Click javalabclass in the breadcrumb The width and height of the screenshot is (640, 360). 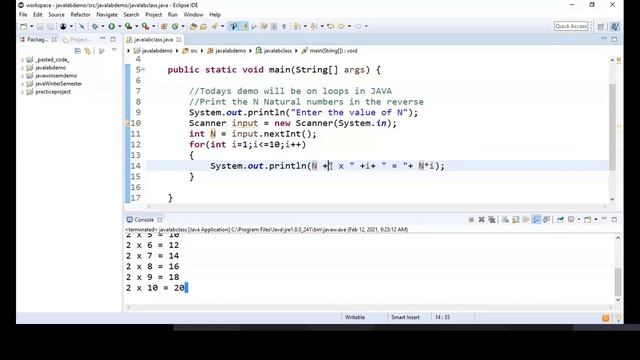click(278, 51)
